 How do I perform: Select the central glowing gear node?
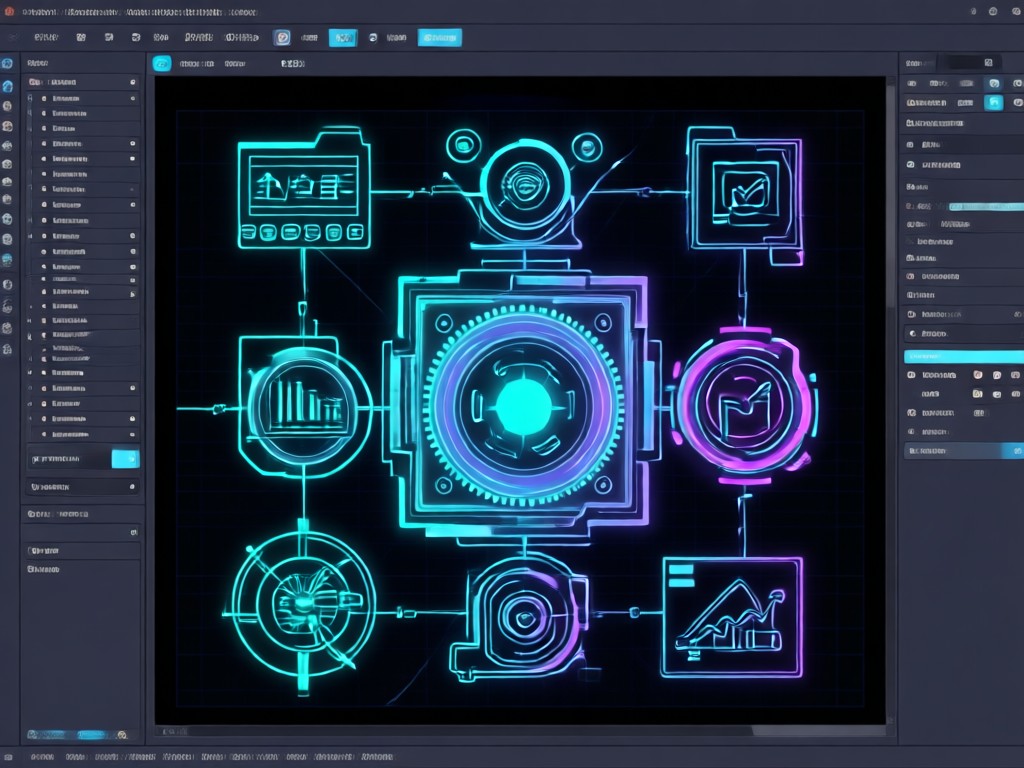pos(522,405)
